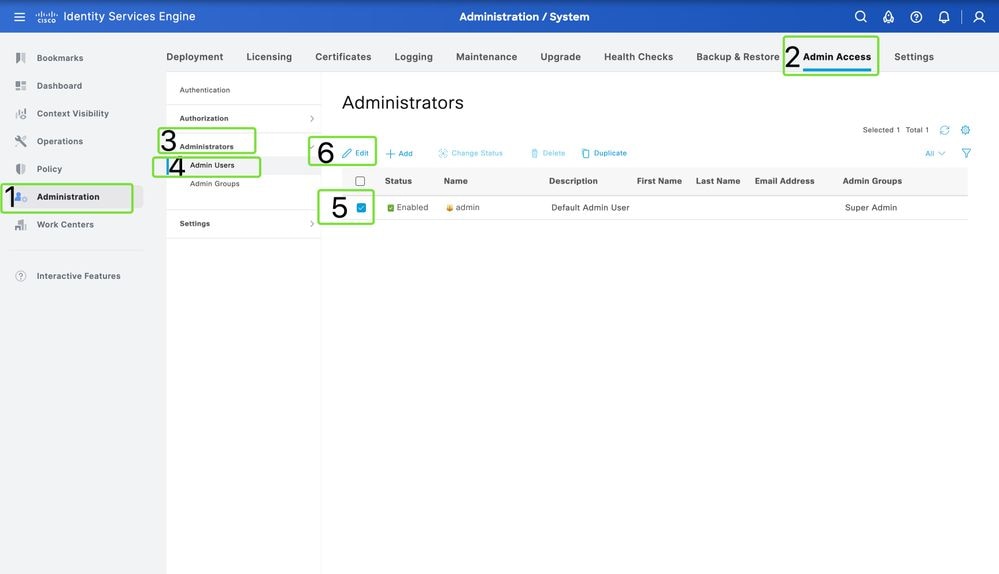Select Admin Users in the tree
The height and width of the screenshot is (574, 999).
click(x=212, y=165)
